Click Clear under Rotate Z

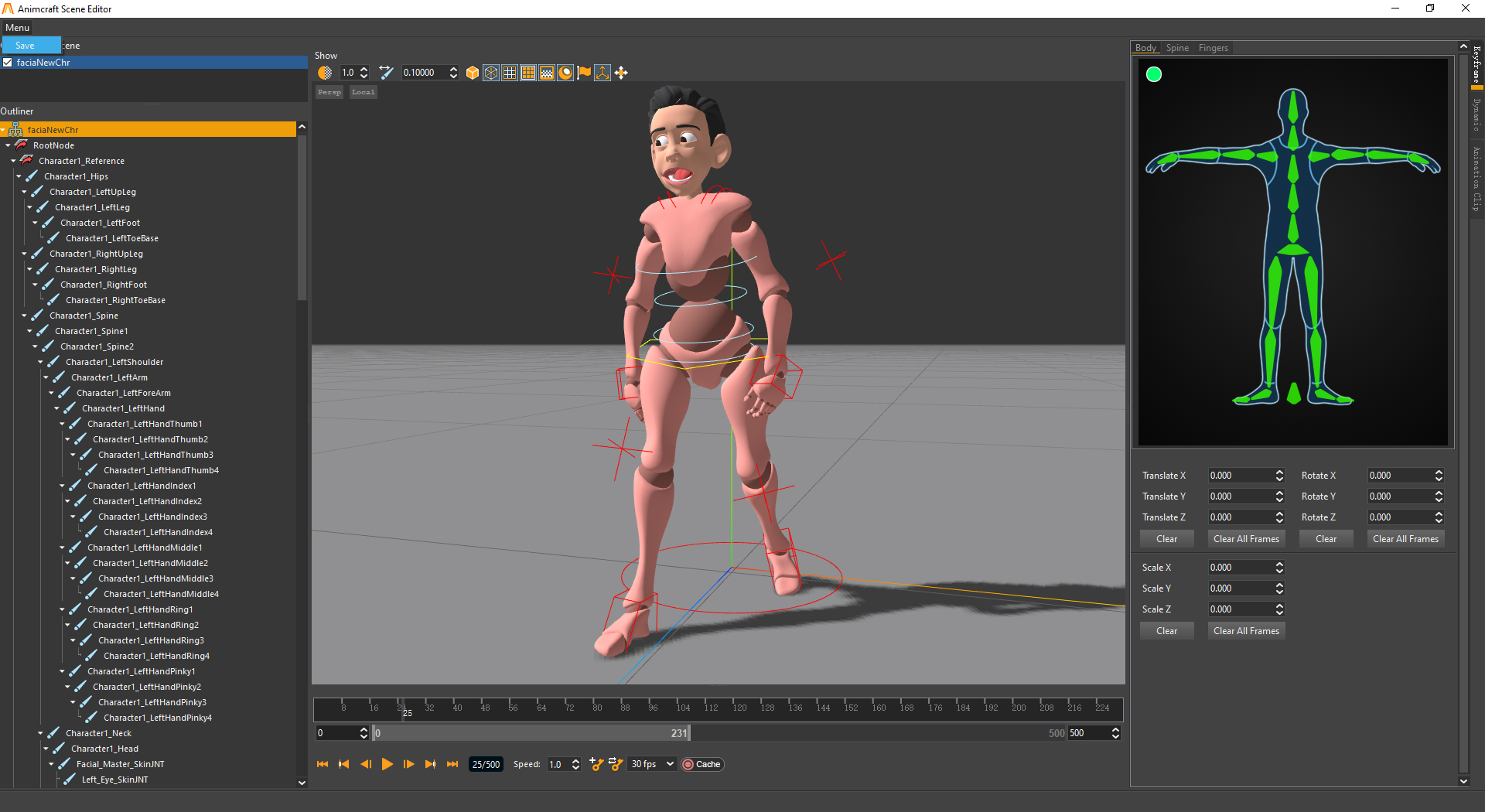(1326, 539)
